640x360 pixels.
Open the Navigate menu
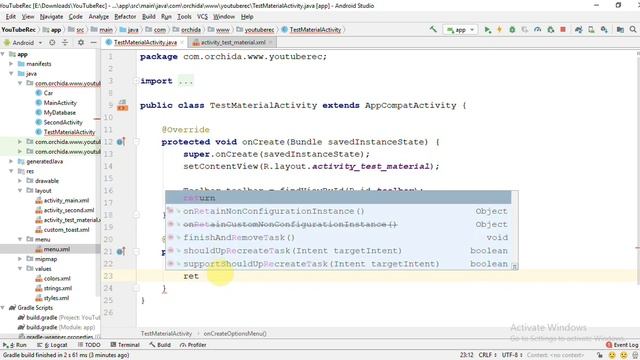[x=51, y=17]
